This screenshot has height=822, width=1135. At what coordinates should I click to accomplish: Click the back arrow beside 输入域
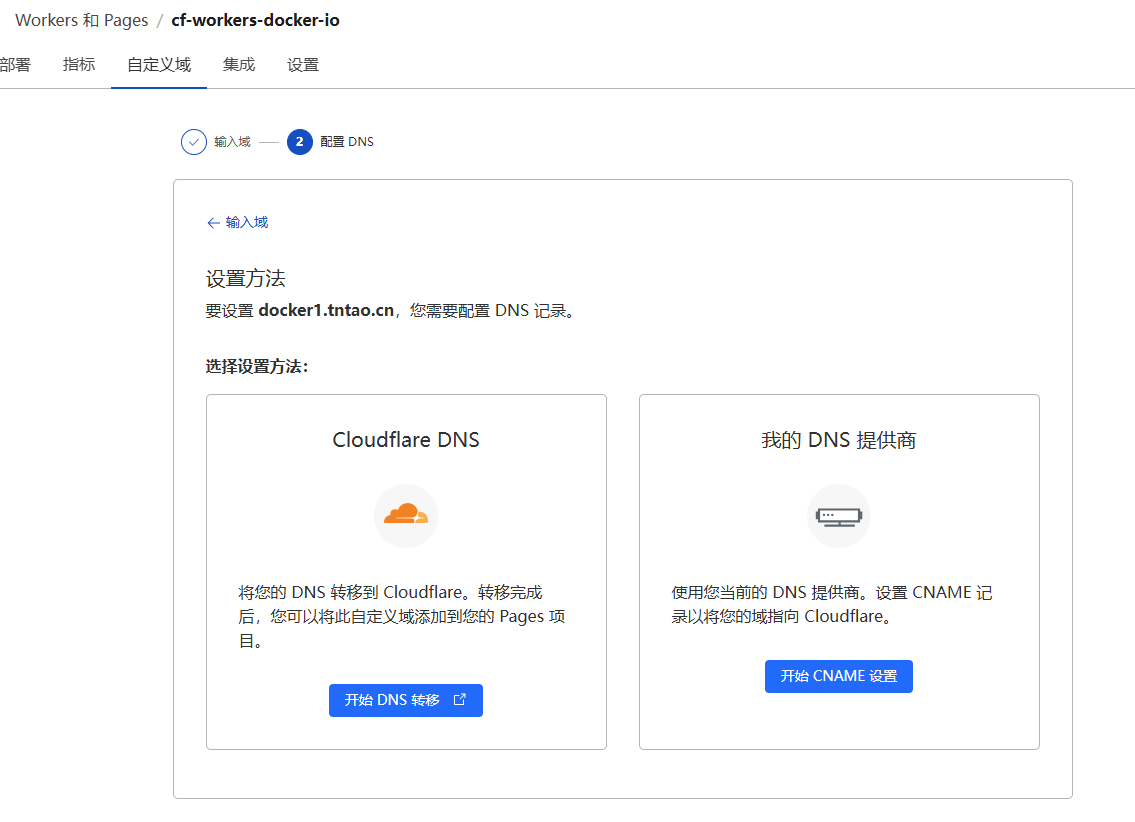[213, 223]
